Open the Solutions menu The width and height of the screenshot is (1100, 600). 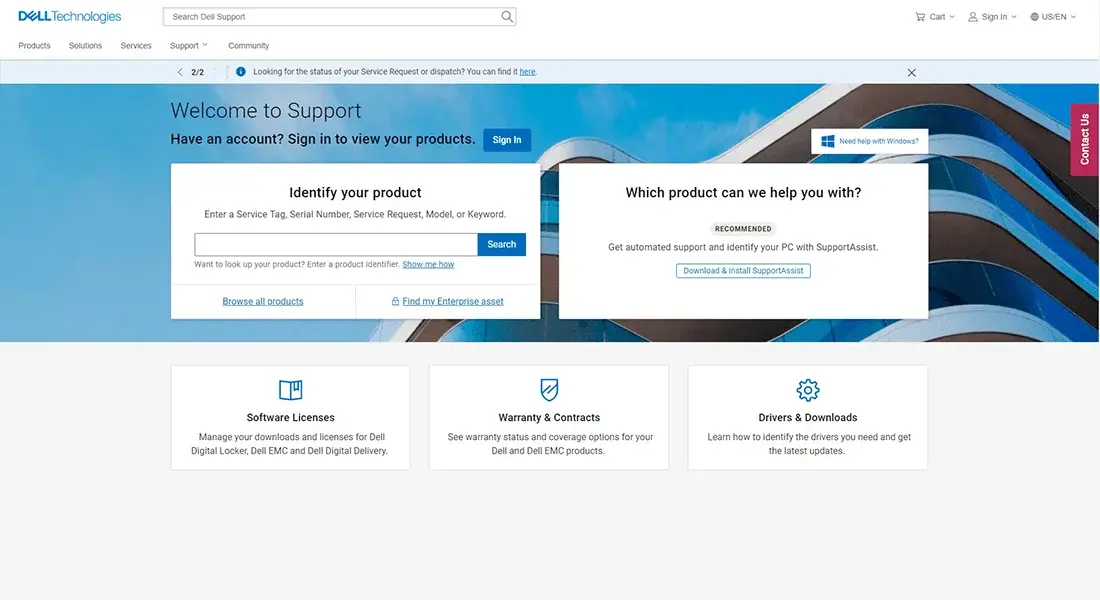86,46
